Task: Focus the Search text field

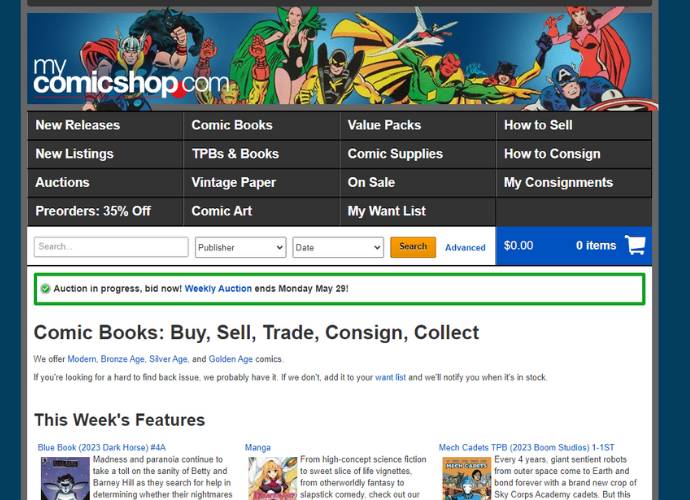Action: 111,247
